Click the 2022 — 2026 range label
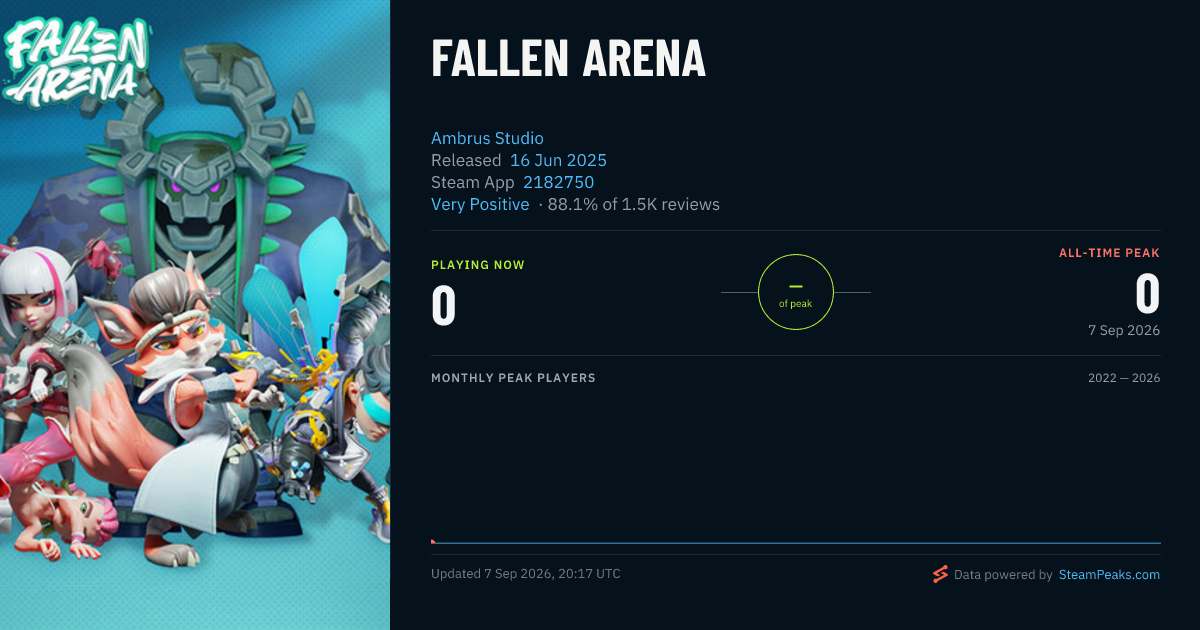The image size is (1200, 630). point(1124,378)
